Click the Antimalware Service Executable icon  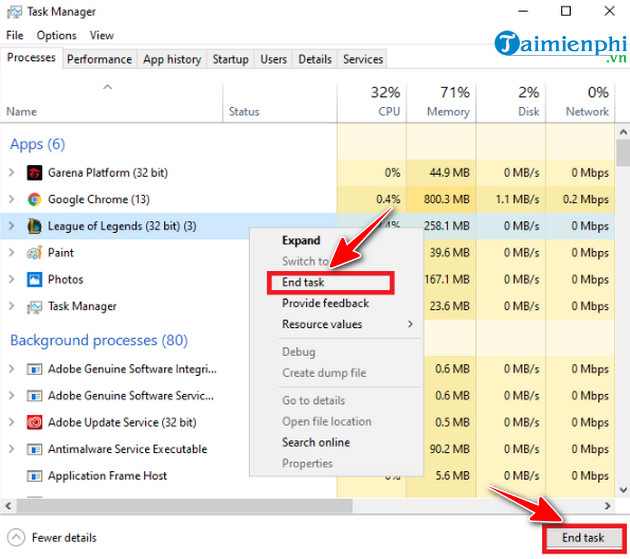tap(34, 449)
